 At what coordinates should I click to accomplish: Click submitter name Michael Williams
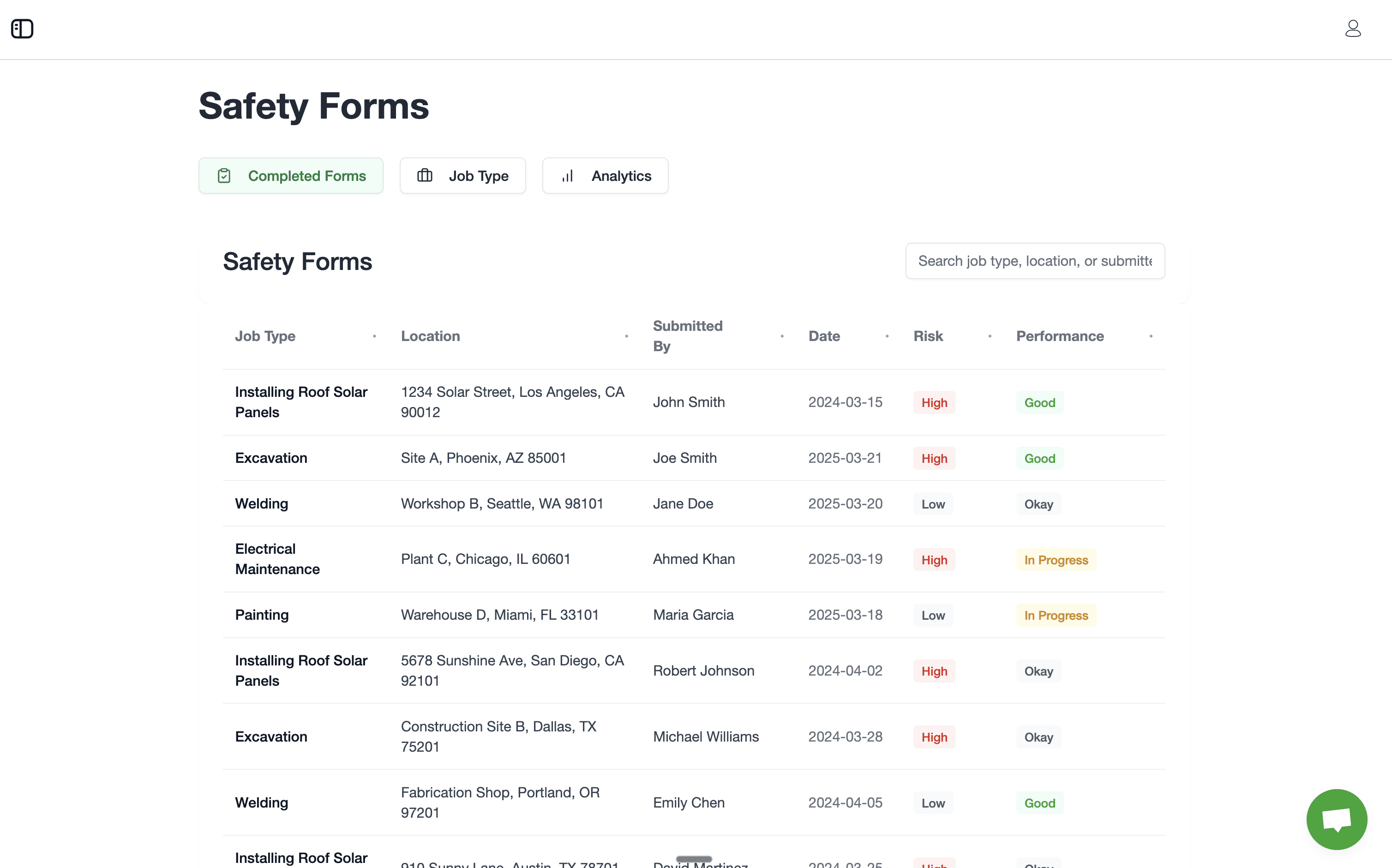706,736
